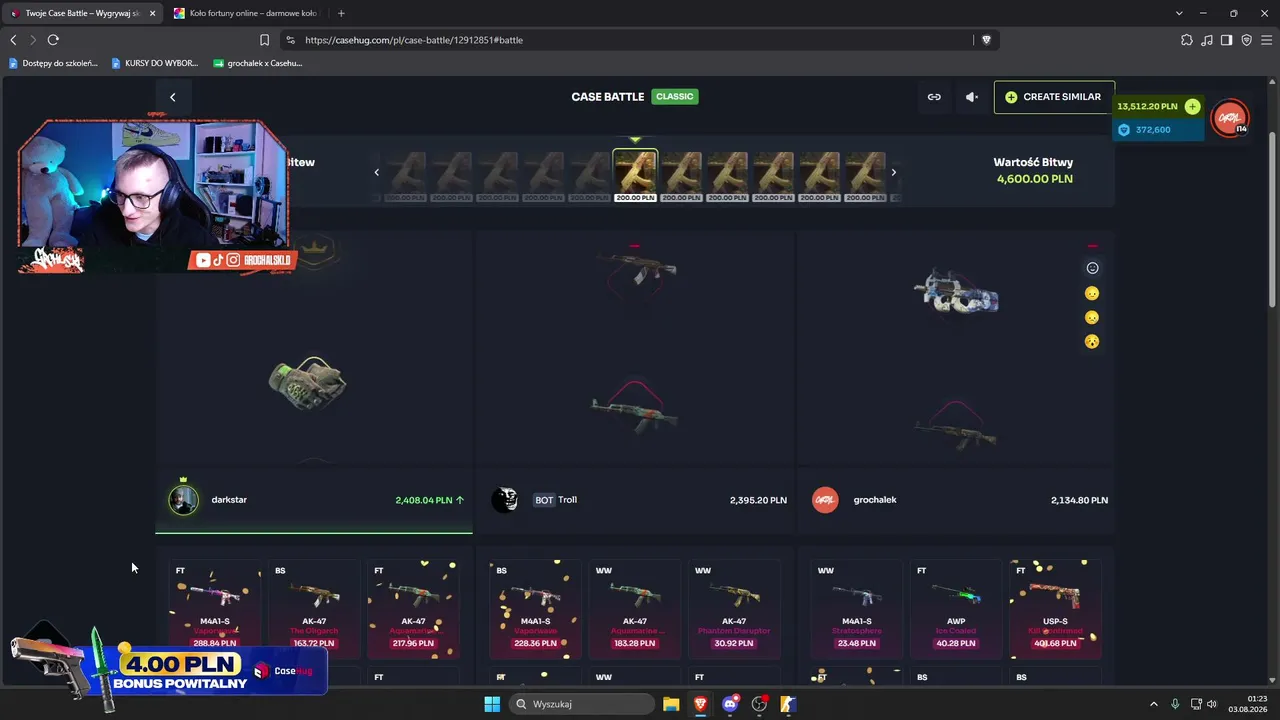Click the CREATE SIMILAR button
This screenshot has height=720, width=1280.
[x=1054, y=97]
